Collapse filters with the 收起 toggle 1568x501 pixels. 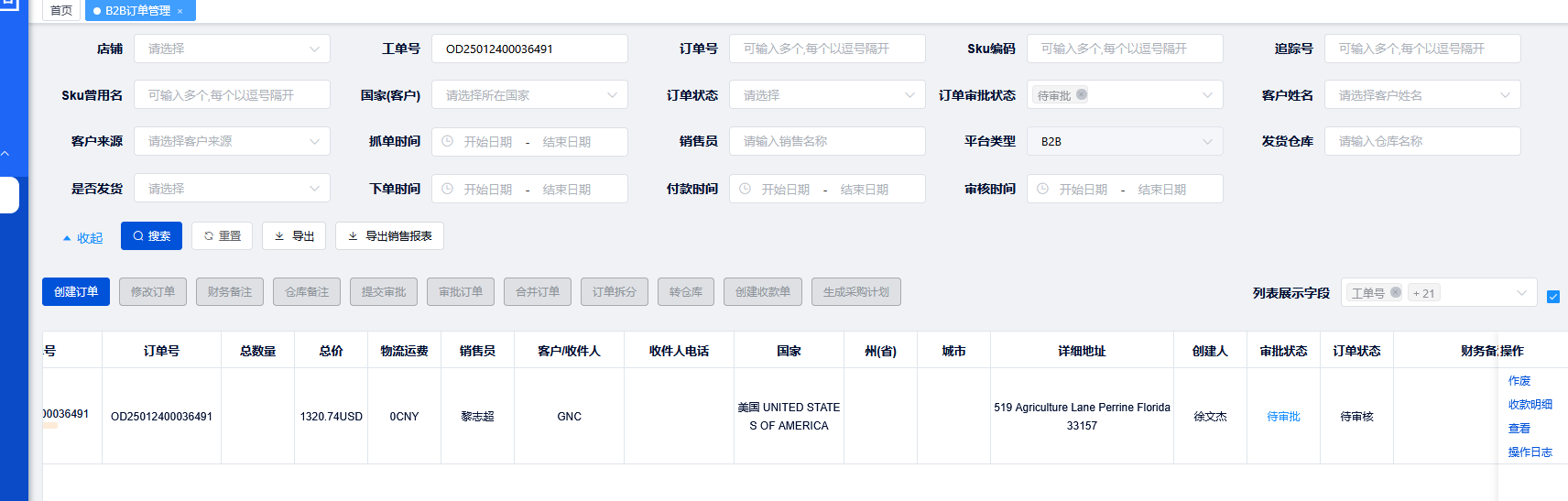(82, 238)
